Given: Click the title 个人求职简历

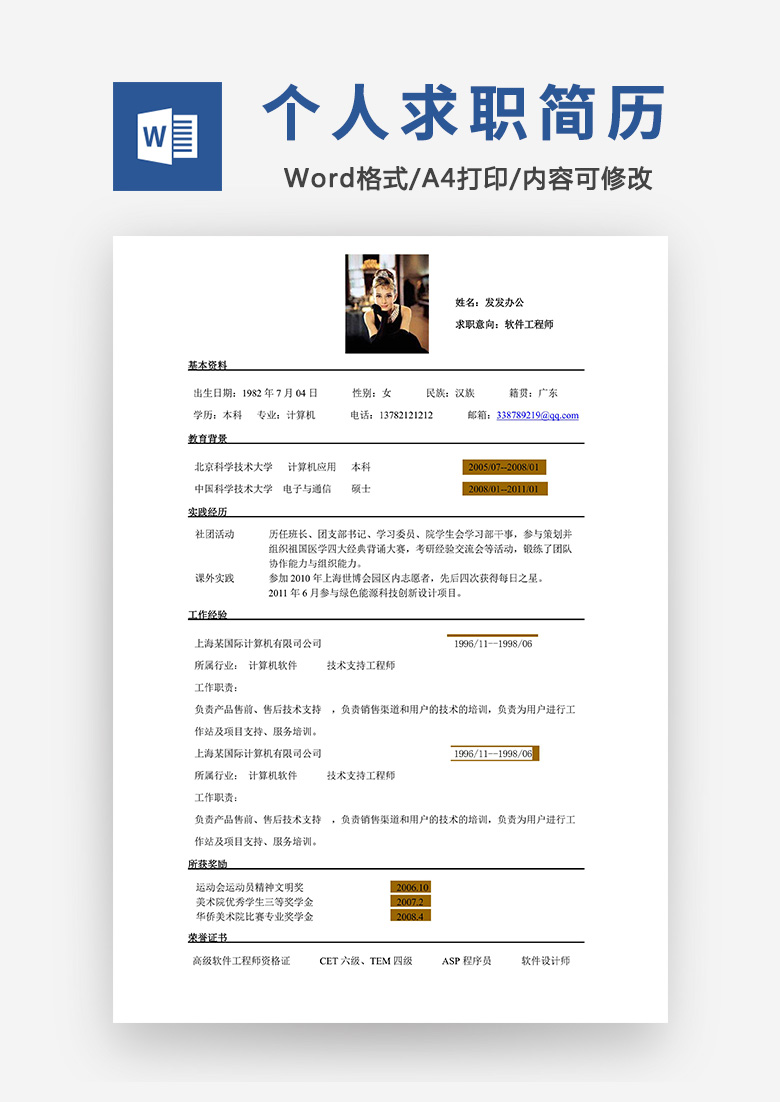Looking at the screenshot, I should tap(464, 114).
